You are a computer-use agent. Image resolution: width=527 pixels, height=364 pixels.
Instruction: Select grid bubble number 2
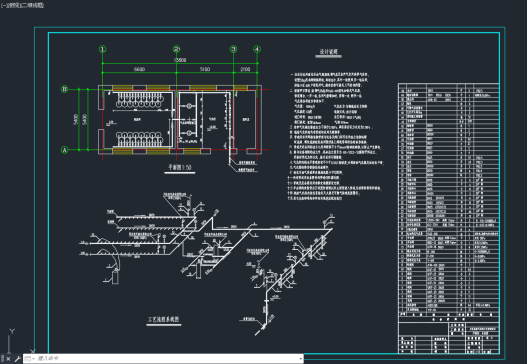[176, 49]
